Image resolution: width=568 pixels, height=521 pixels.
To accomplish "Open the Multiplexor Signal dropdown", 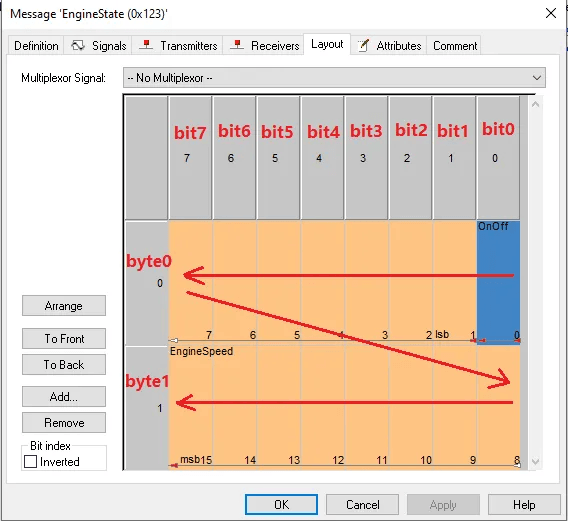I will coord(334,78).
